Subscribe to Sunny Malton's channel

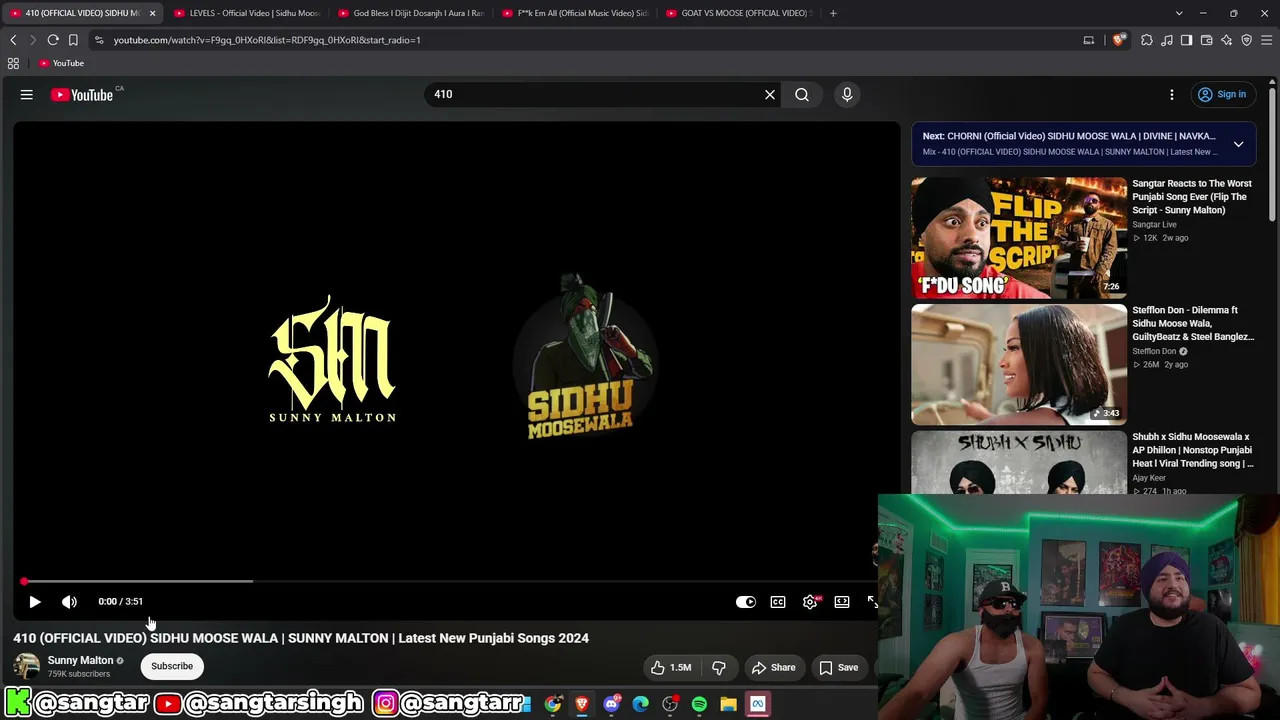(172, 666)
